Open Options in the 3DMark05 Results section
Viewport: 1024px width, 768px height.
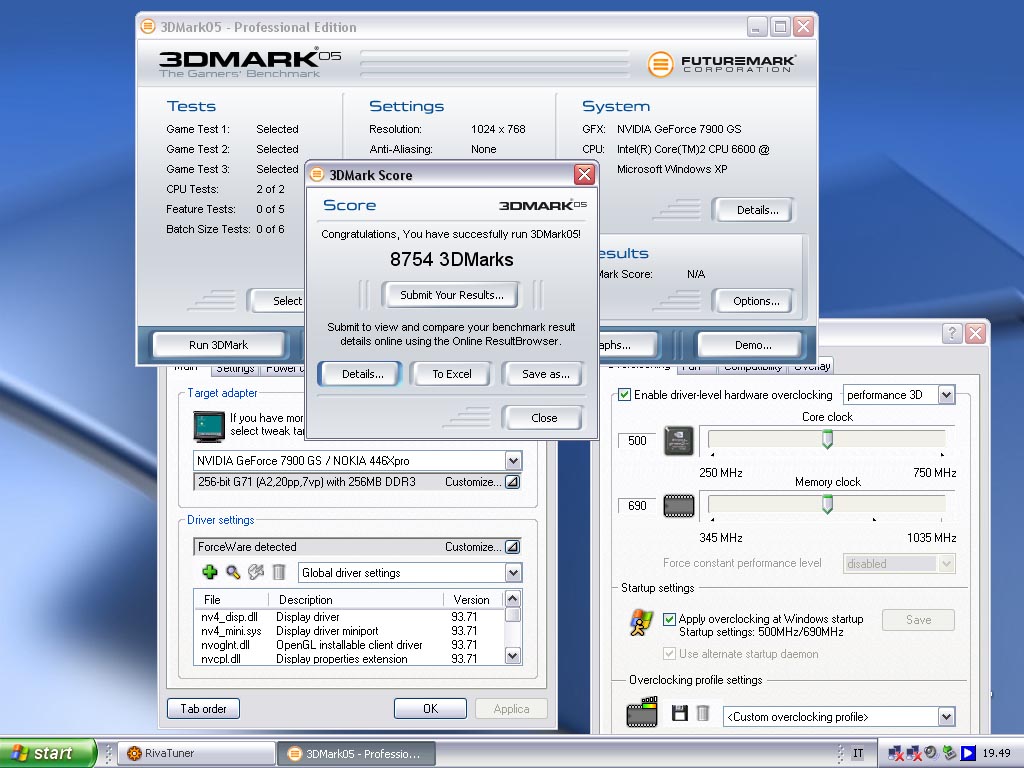pyautogui.click(x=756, y=301)
